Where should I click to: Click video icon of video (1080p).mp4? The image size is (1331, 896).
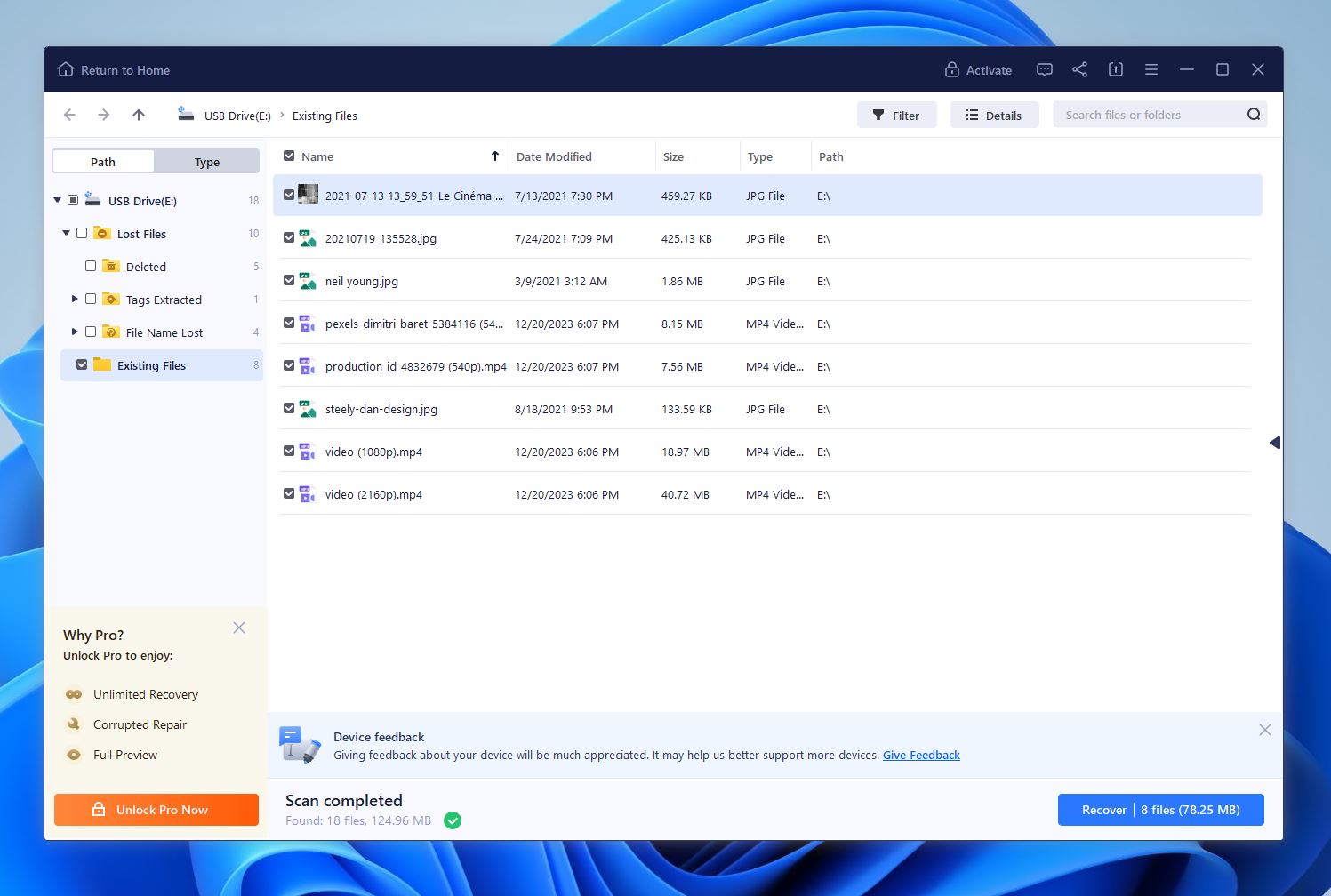tap(308, 452)
